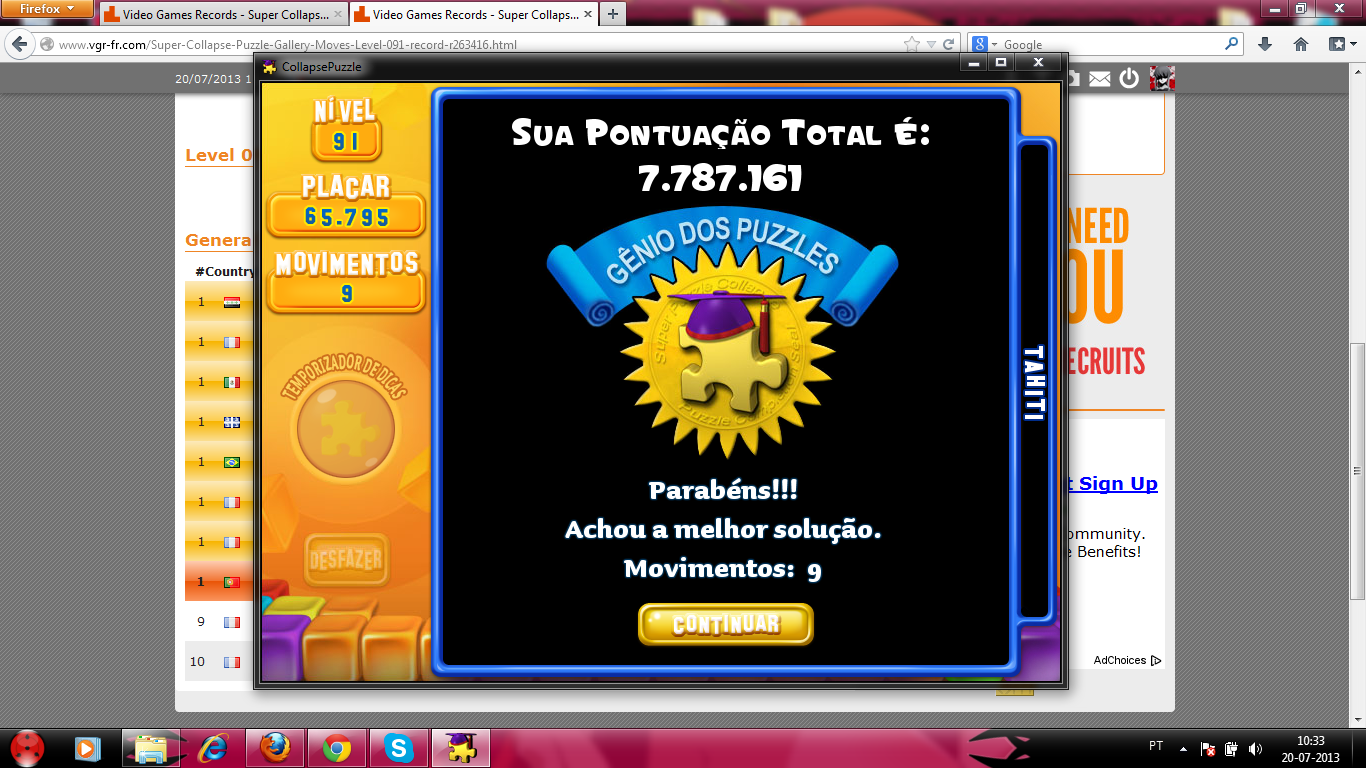Reload the page using the refresh icon
The width and height of the screenshot is (1366, 768).
(x=949, y=44)
